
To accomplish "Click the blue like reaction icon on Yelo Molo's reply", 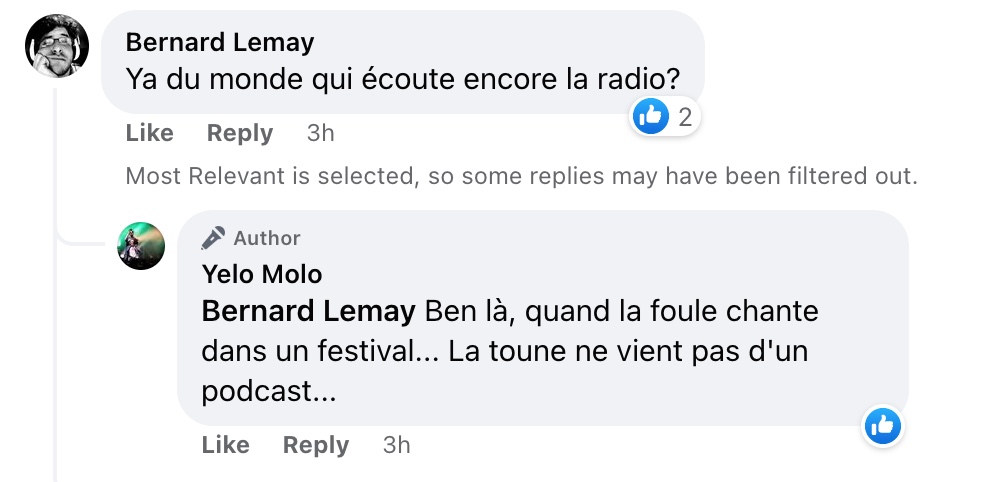I will (x=883, y=427).
